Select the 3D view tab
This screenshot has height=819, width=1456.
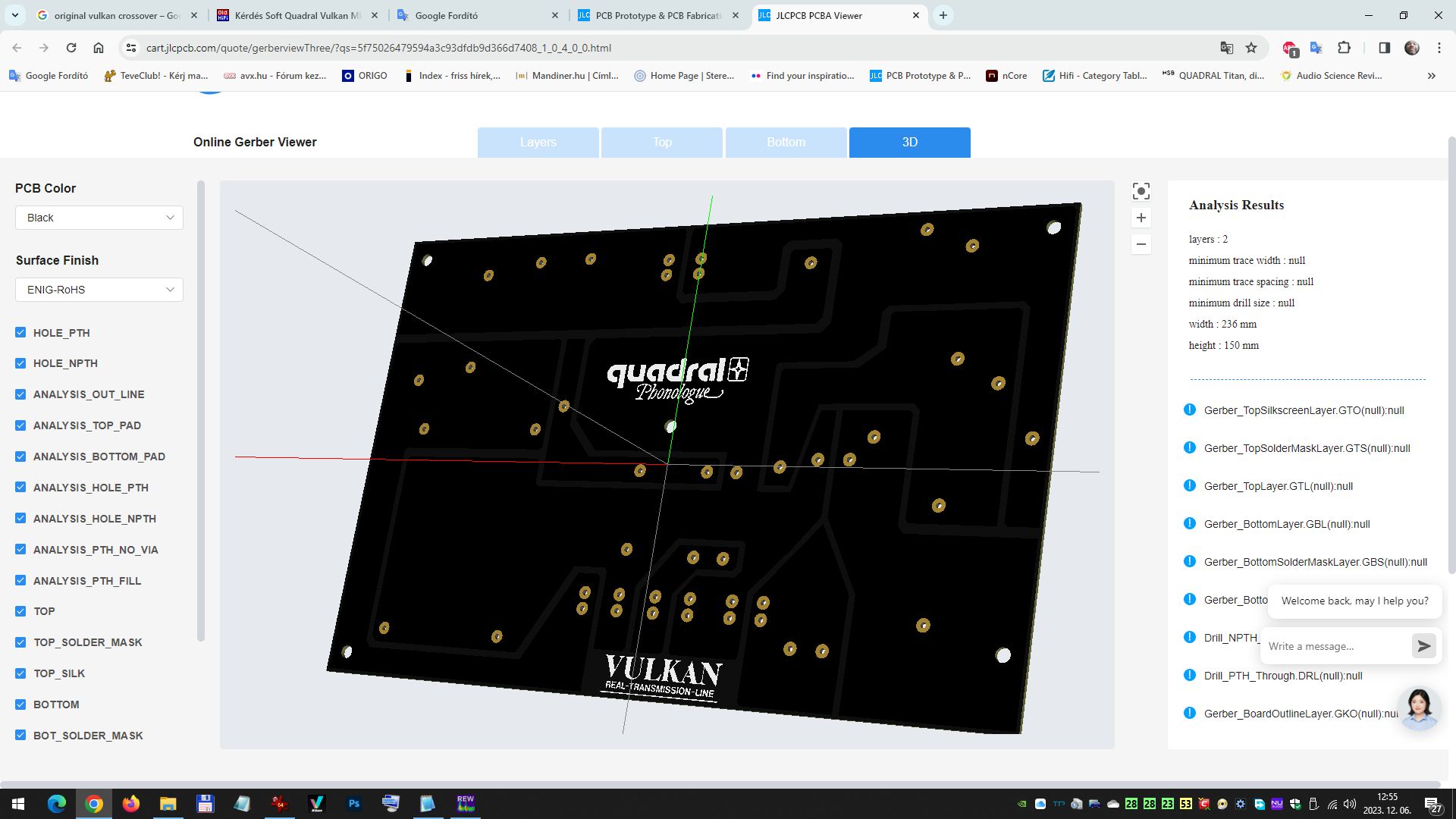(x=910, y=143)
